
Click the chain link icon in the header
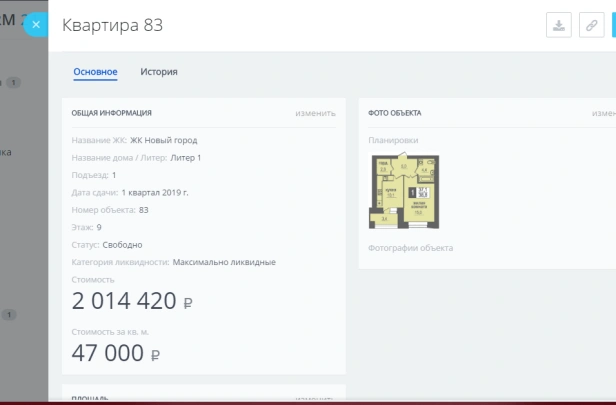click(591, 26)
